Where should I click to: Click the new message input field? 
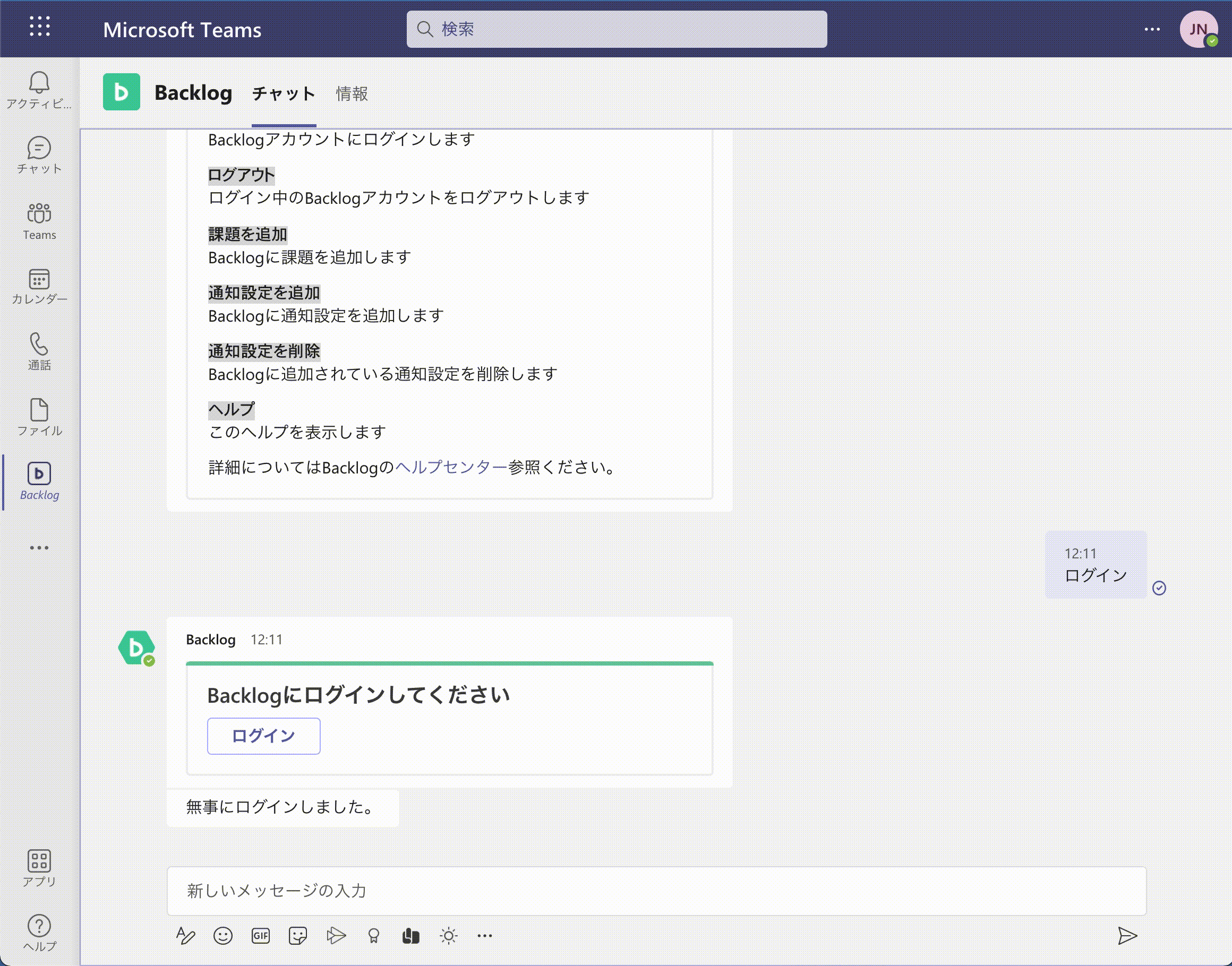[x=656, y=891]
